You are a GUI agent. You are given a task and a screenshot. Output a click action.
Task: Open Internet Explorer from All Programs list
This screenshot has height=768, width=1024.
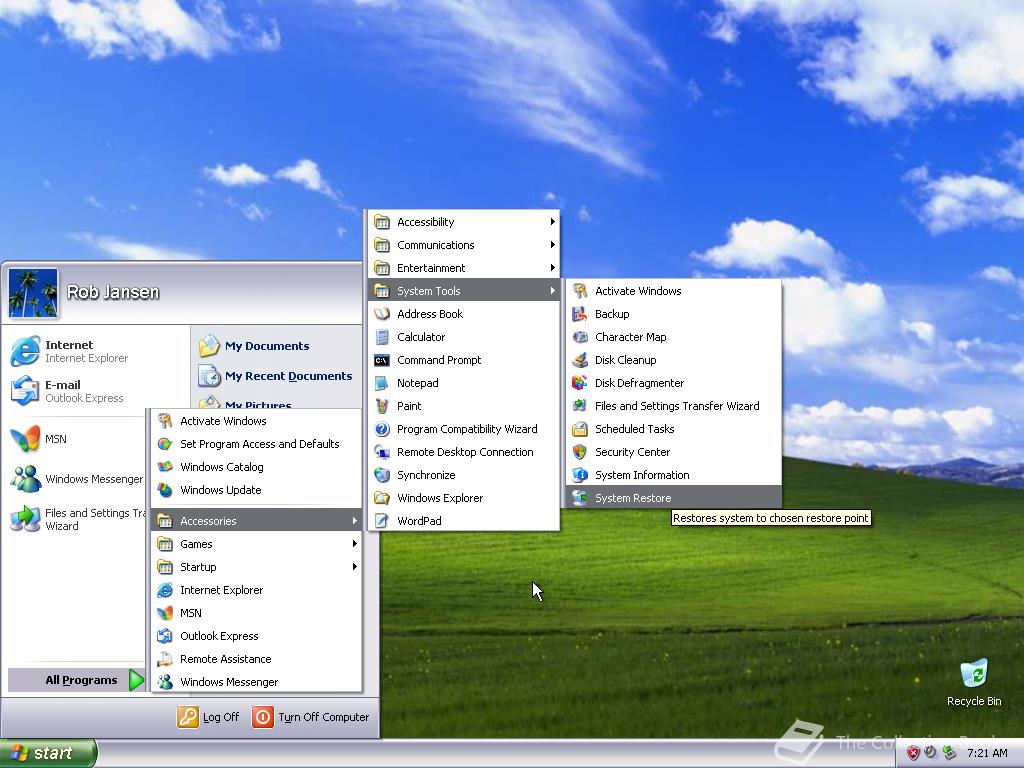(256, 590)
